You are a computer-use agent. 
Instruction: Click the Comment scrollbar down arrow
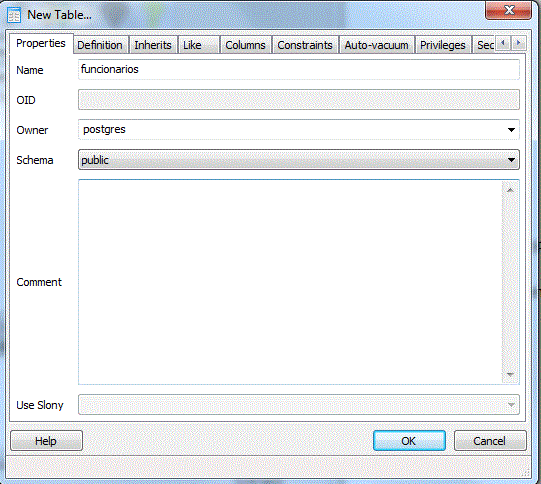511,374
